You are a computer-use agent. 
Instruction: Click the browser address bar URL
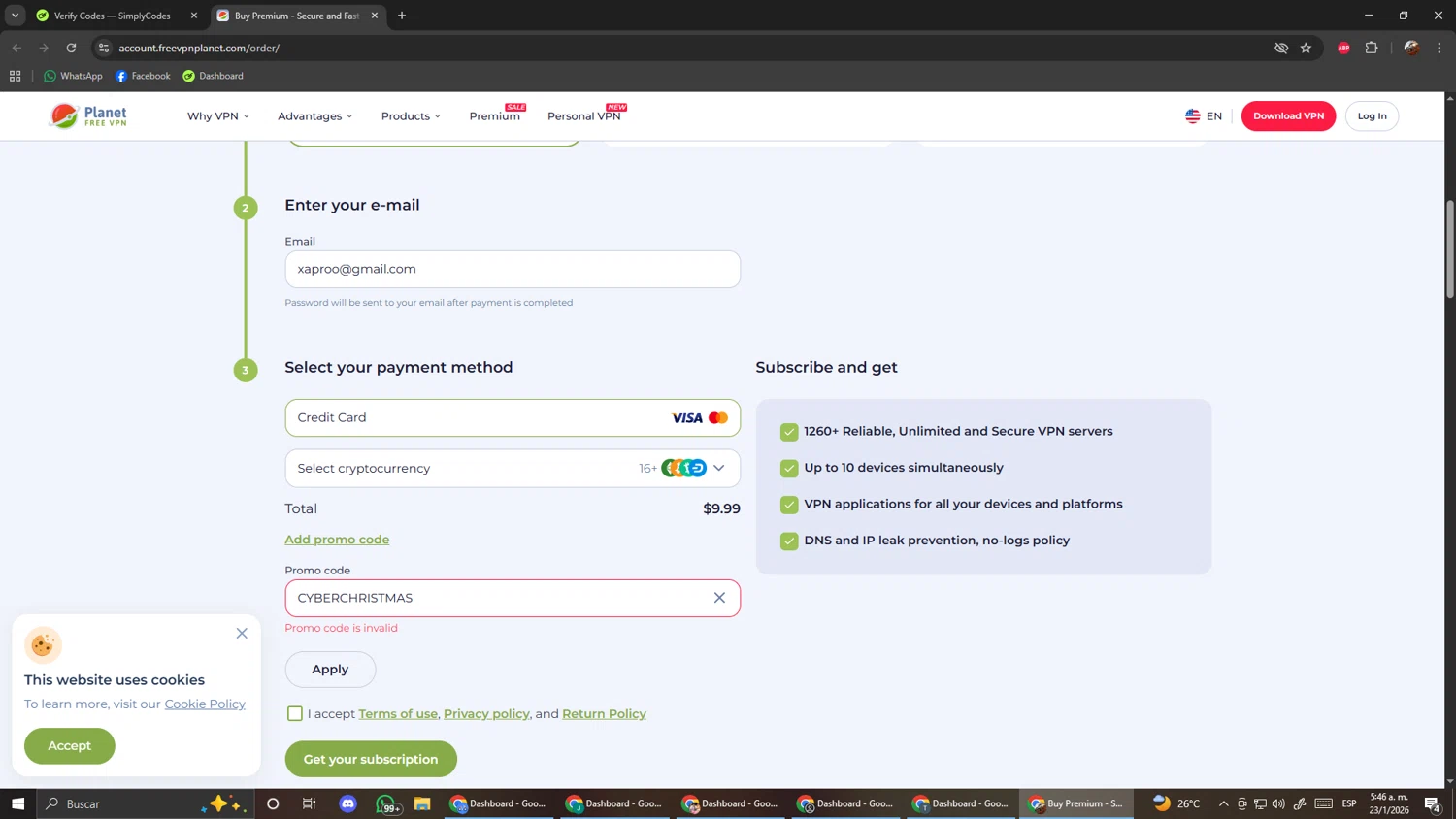199,48
